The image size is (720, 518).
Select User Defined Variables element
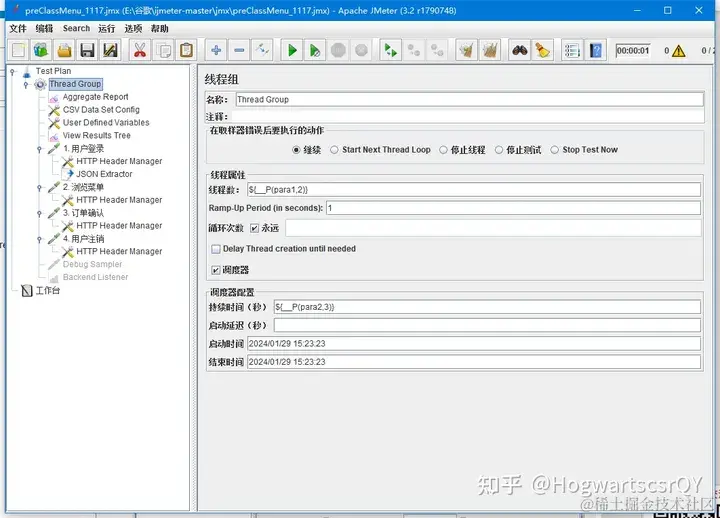coord(106,123)
